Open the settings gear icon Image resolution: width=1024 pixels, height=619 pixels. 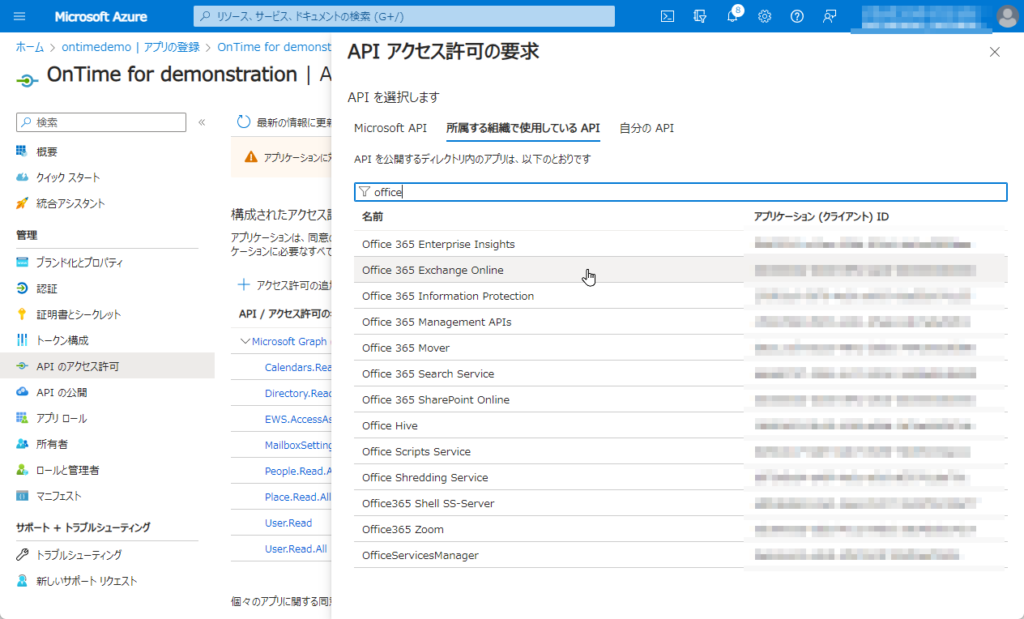tap(765, 16)
